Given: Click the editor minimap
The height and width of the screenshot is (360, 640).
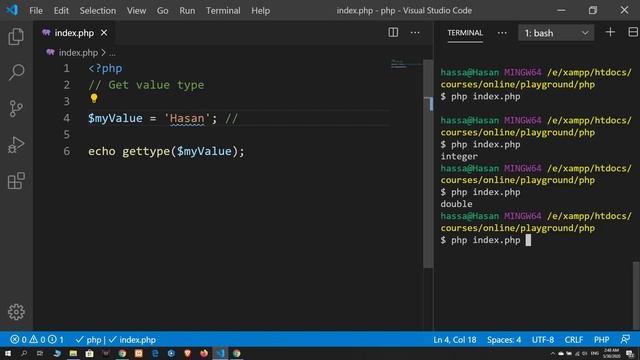Looking at the screenshot, I should pyautogui.click(x=406, y=64).
